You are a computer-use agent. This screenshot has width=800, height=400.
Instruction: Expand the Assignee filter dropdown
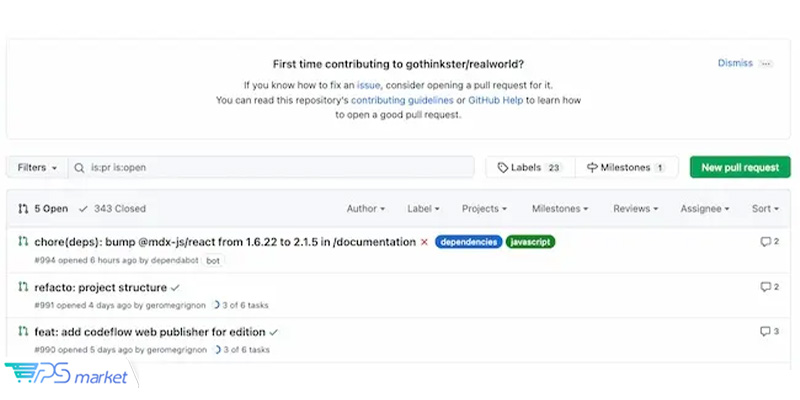tap(705, 209)
